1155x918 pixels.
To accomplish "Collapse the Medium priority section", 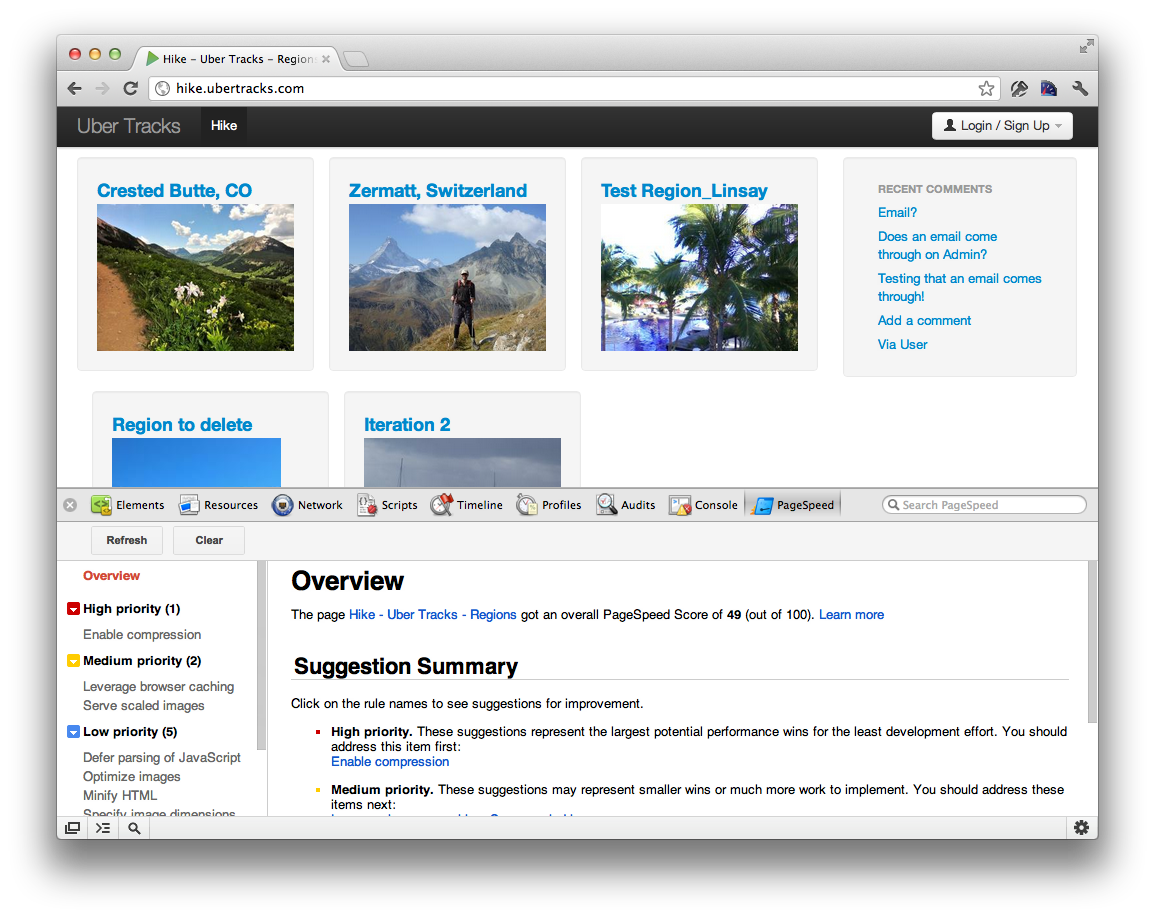I will click(x=73, y=661).
